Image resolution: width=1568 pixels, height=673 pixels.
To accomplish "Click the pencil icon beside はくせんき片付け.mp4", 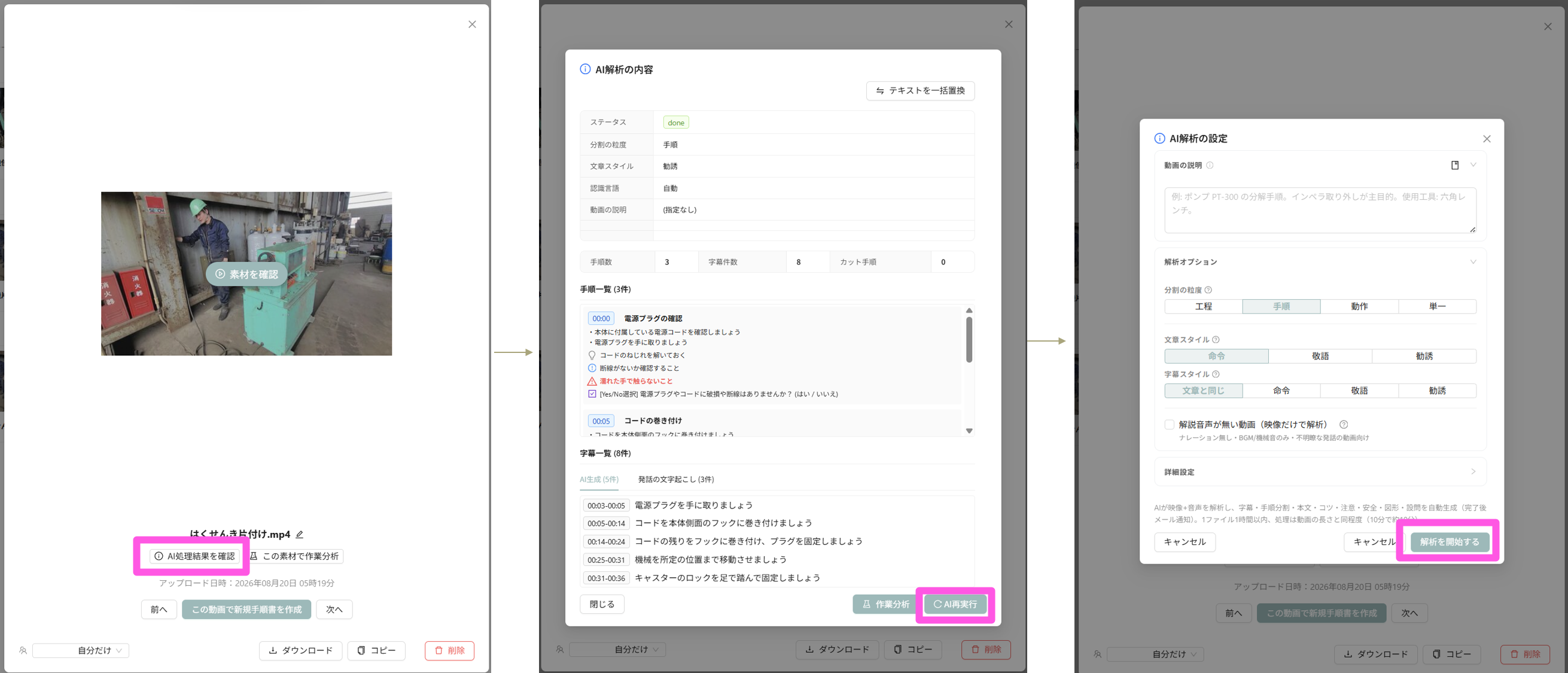I will coord(300,534).
